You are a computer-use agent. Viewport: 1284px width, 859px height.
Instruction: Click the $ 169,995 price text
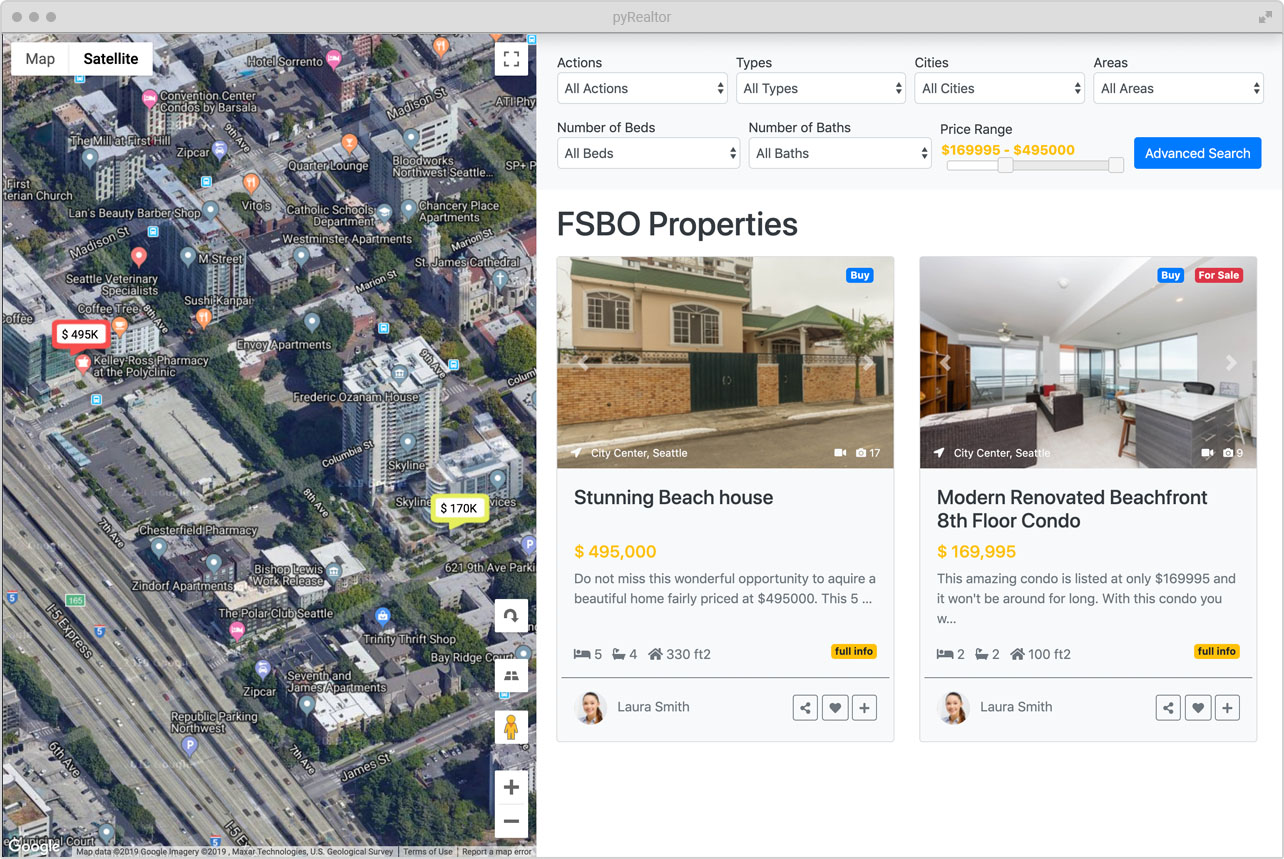(976, 552)
